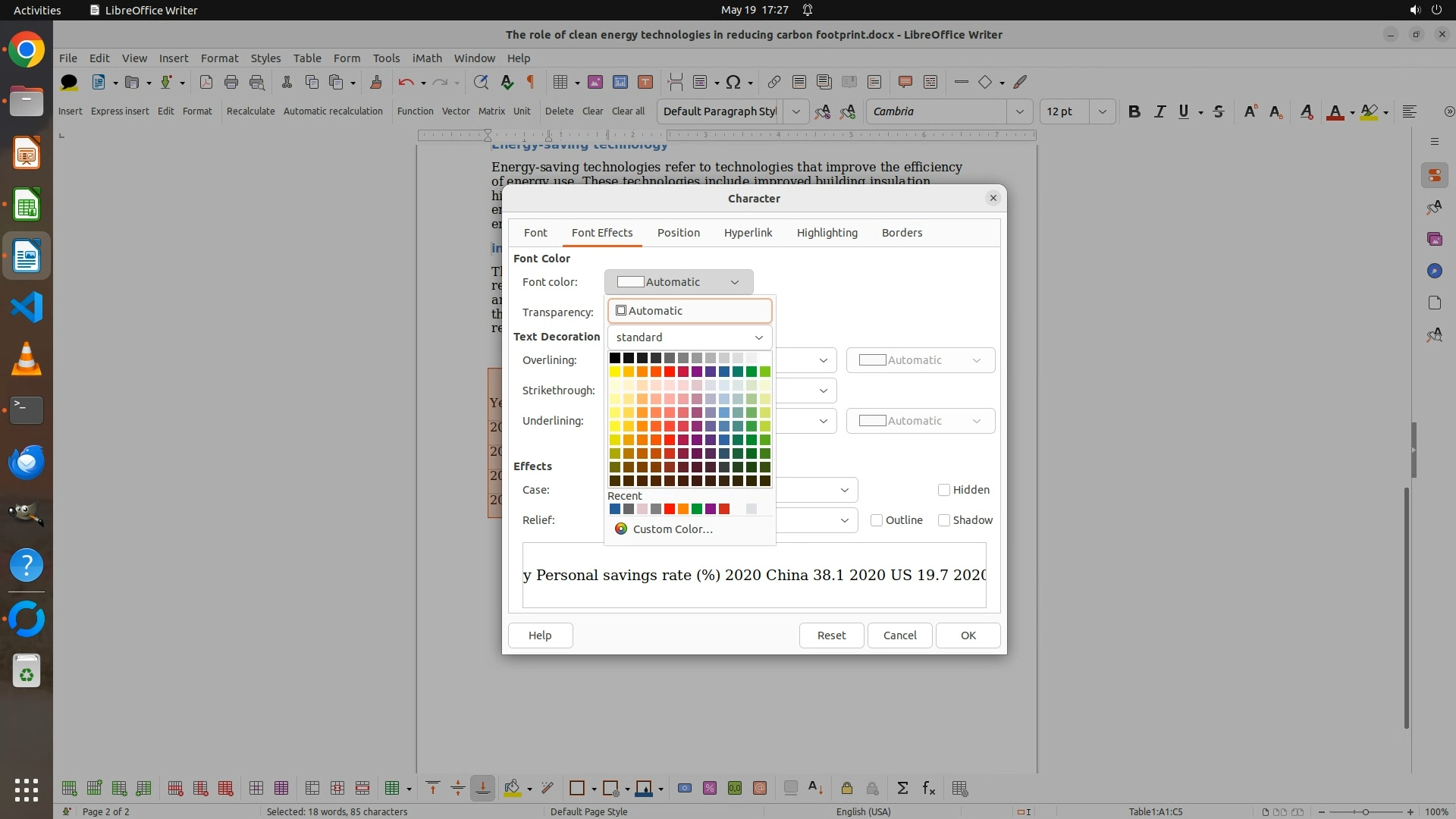1456x819 pixels.
Task: Open the sidebar Navigator compass icon
Action: (x=1434, y=271)
